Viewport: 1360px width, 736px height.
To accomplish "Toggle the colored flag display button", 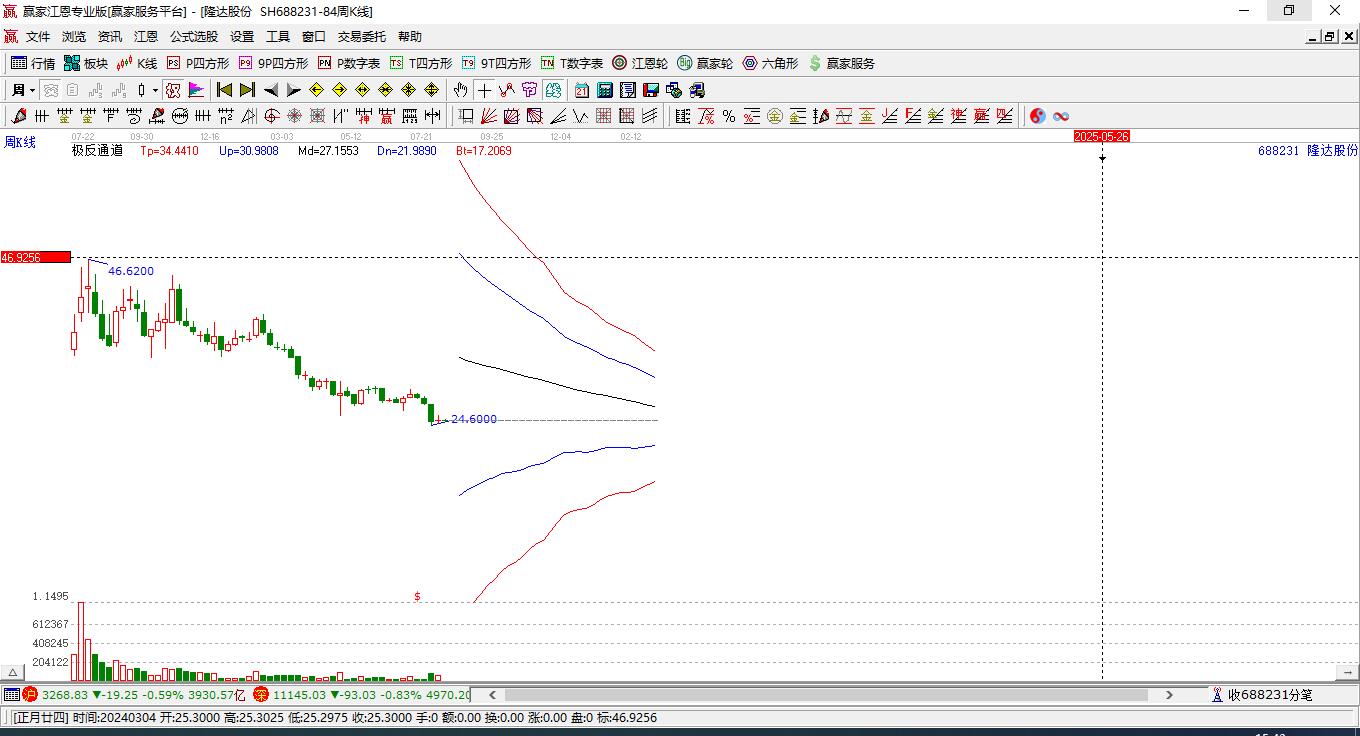I will point(196,90).
